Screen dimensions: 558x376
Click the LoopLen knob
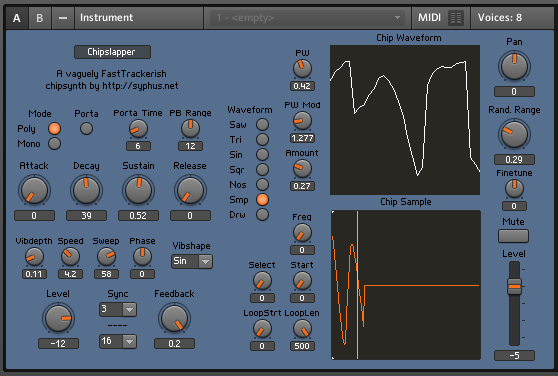[302, 329]
